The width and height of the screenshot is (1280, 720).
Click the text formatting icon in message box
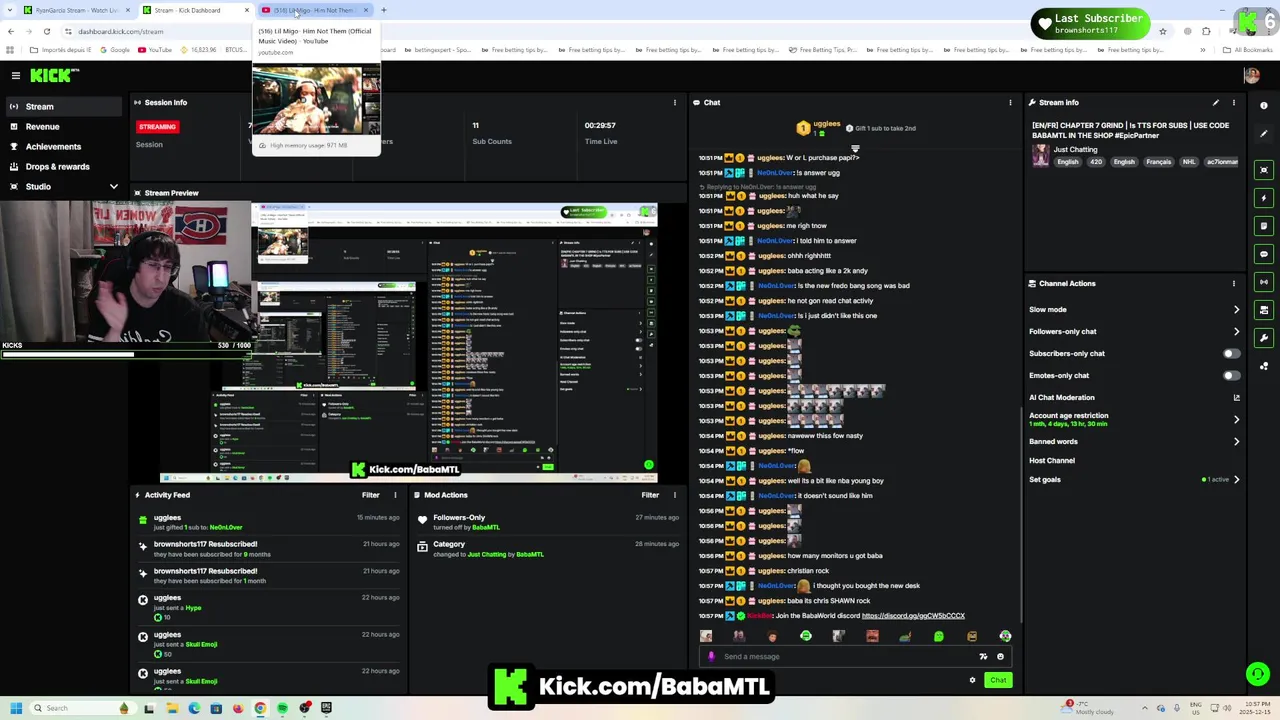983,657
